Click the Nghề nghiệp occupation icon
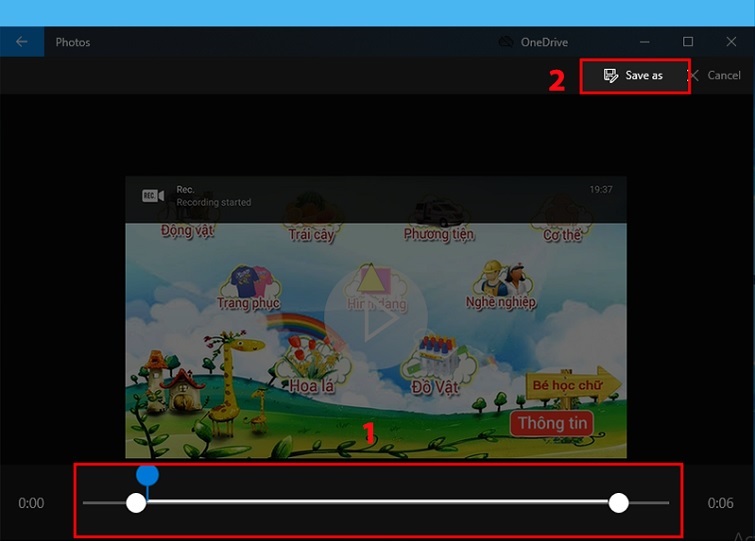The image size is (755, 542). point(500,285)
